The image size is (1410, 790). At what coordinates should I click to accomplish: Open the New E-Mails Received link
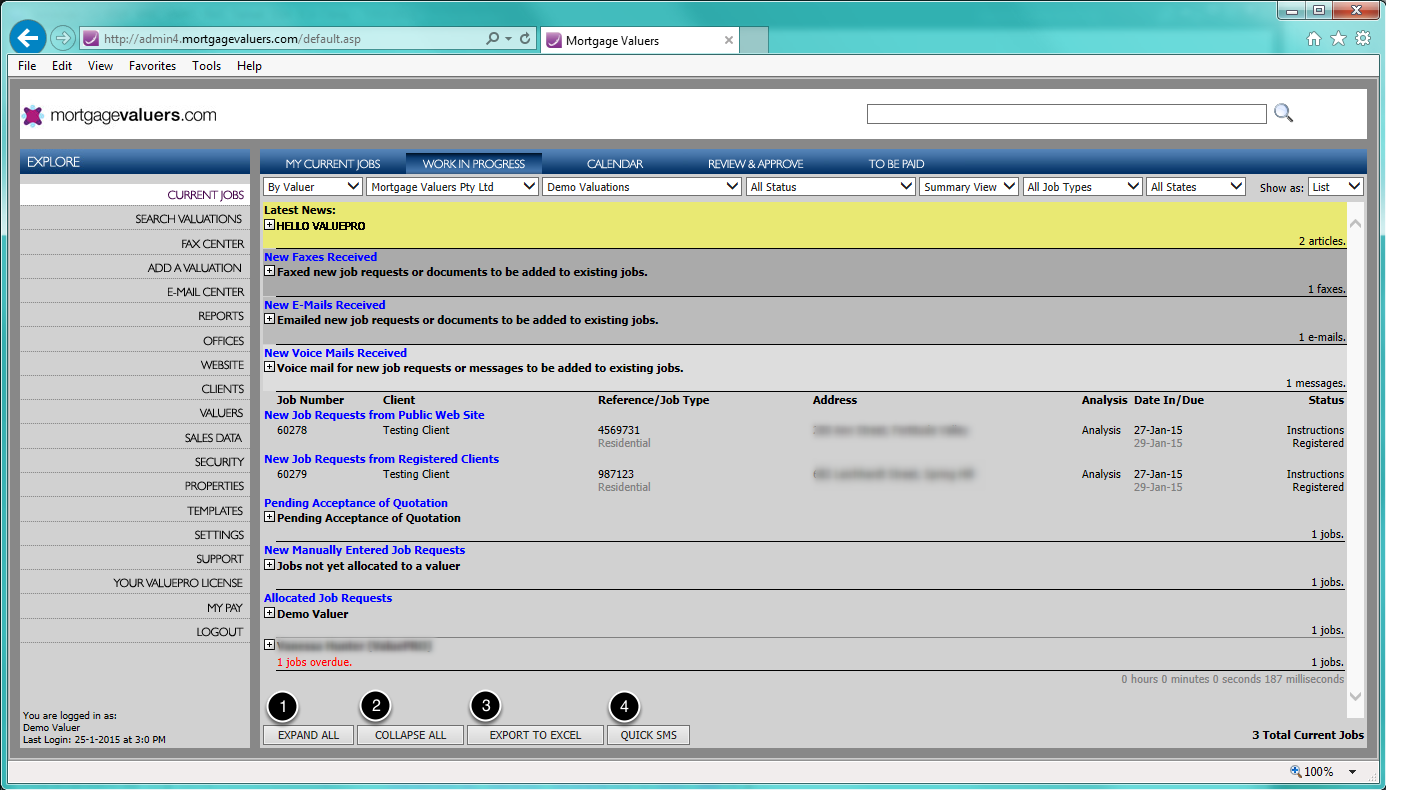[324, 305]
